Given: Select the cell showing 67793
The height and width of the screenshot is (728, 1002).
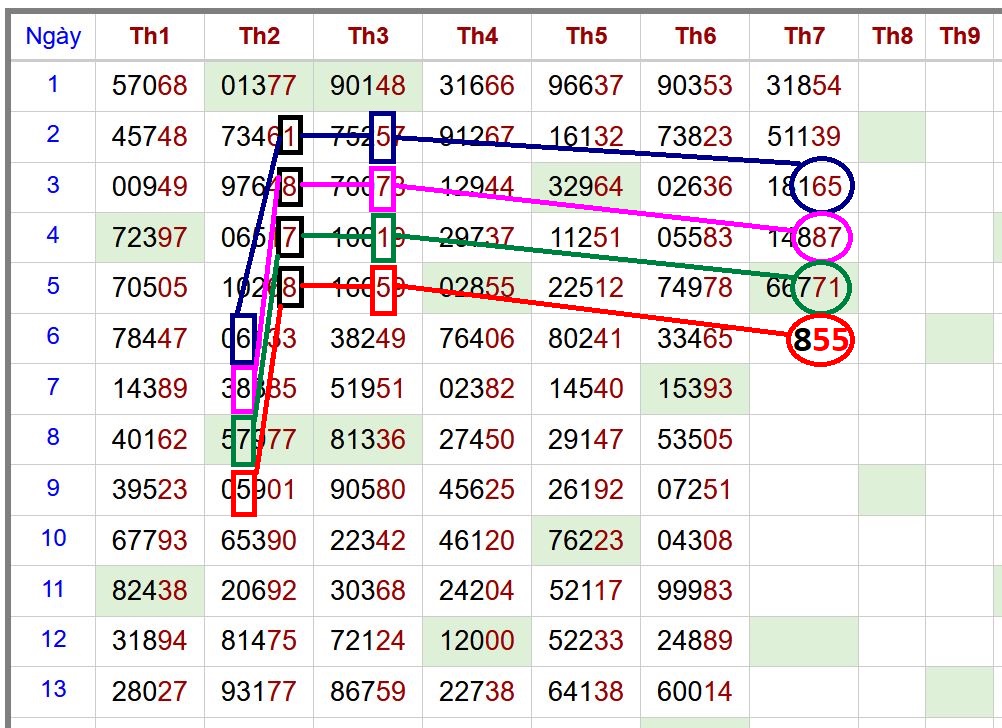Looking at the screenshot, I should (x=150, y=540).
